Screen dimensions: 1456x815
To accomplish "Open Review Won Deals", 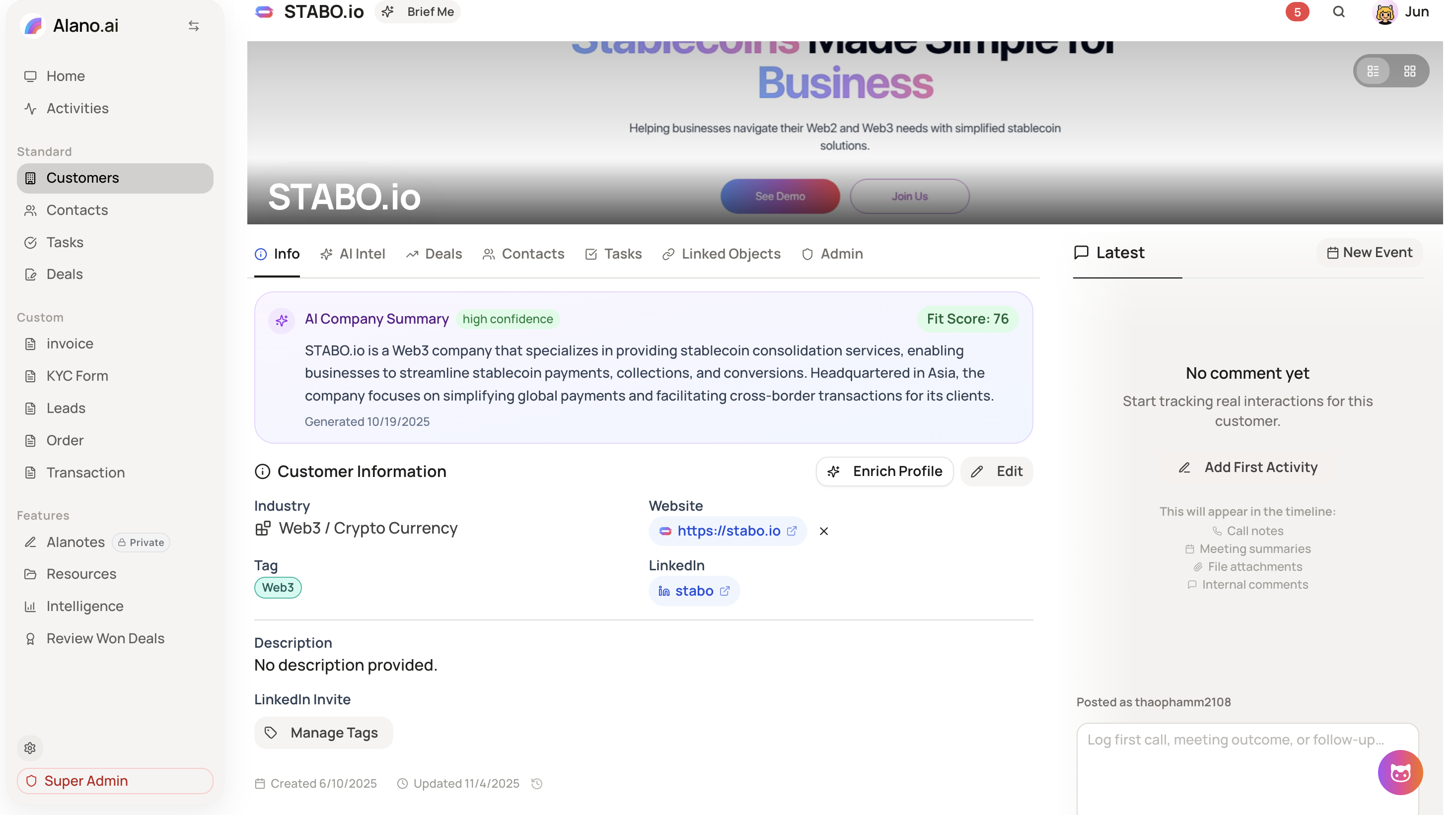I will coord(115,638).
